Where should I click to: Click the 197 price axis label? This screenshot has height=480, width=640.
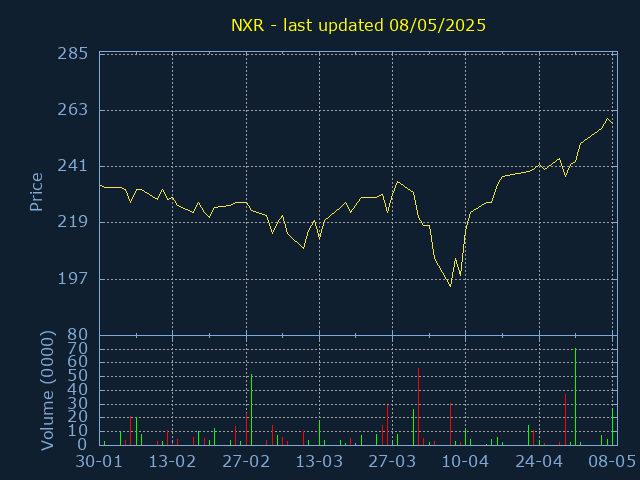[x=73, y=279]
